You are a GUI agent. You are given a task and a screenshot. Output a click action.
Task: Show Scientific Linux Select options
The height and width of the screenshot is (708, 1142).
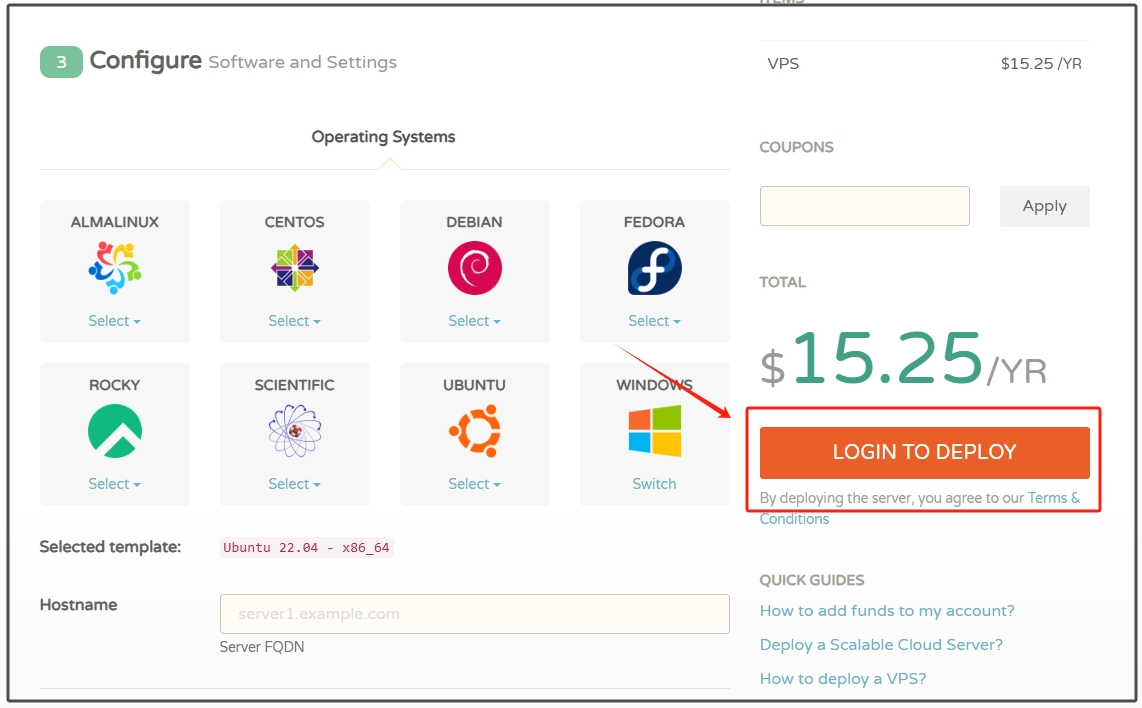coord(294,484)
